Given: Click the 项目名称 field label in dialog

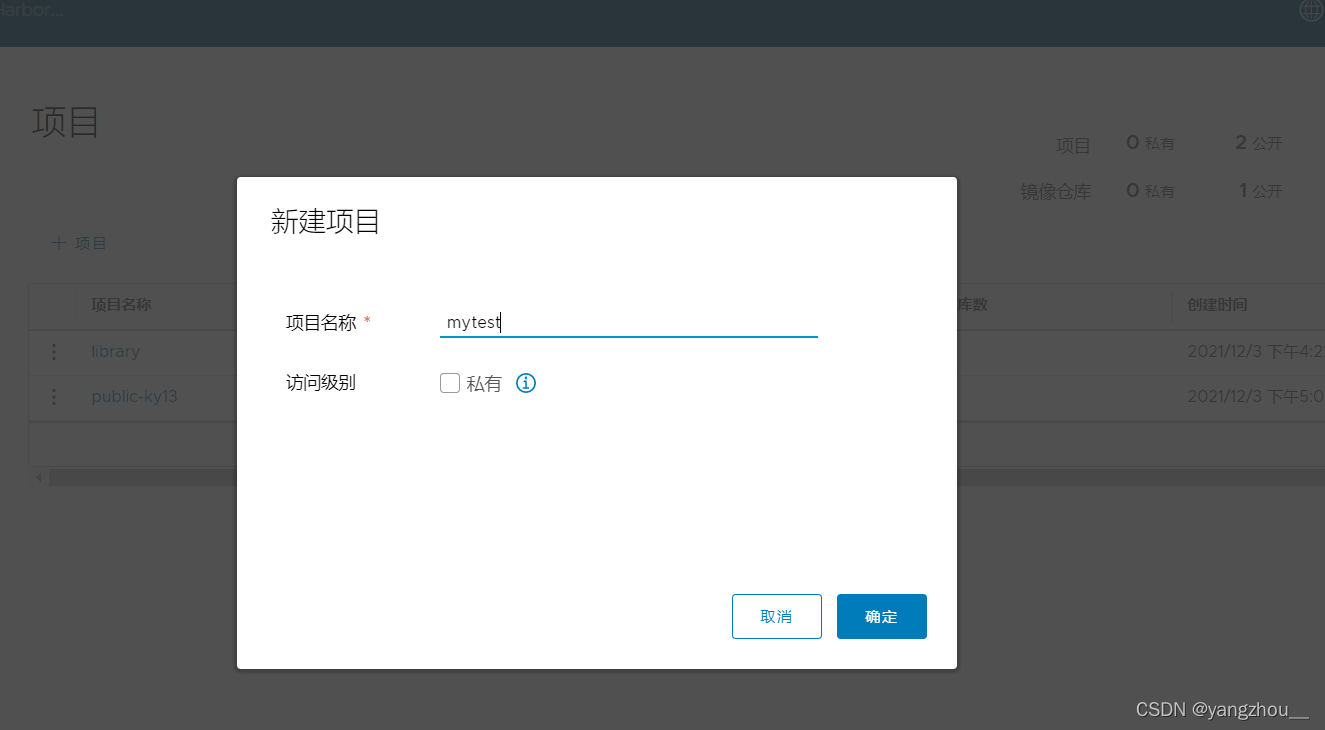Looking at the screenshot, I should [x=321, y=322].
